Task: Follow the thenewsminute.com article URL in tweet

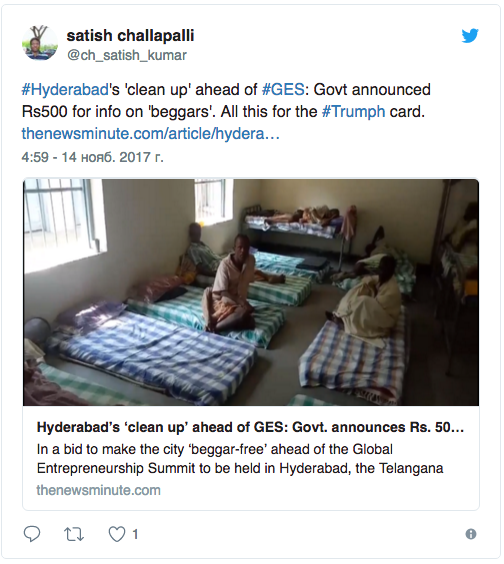Action: 150,133
